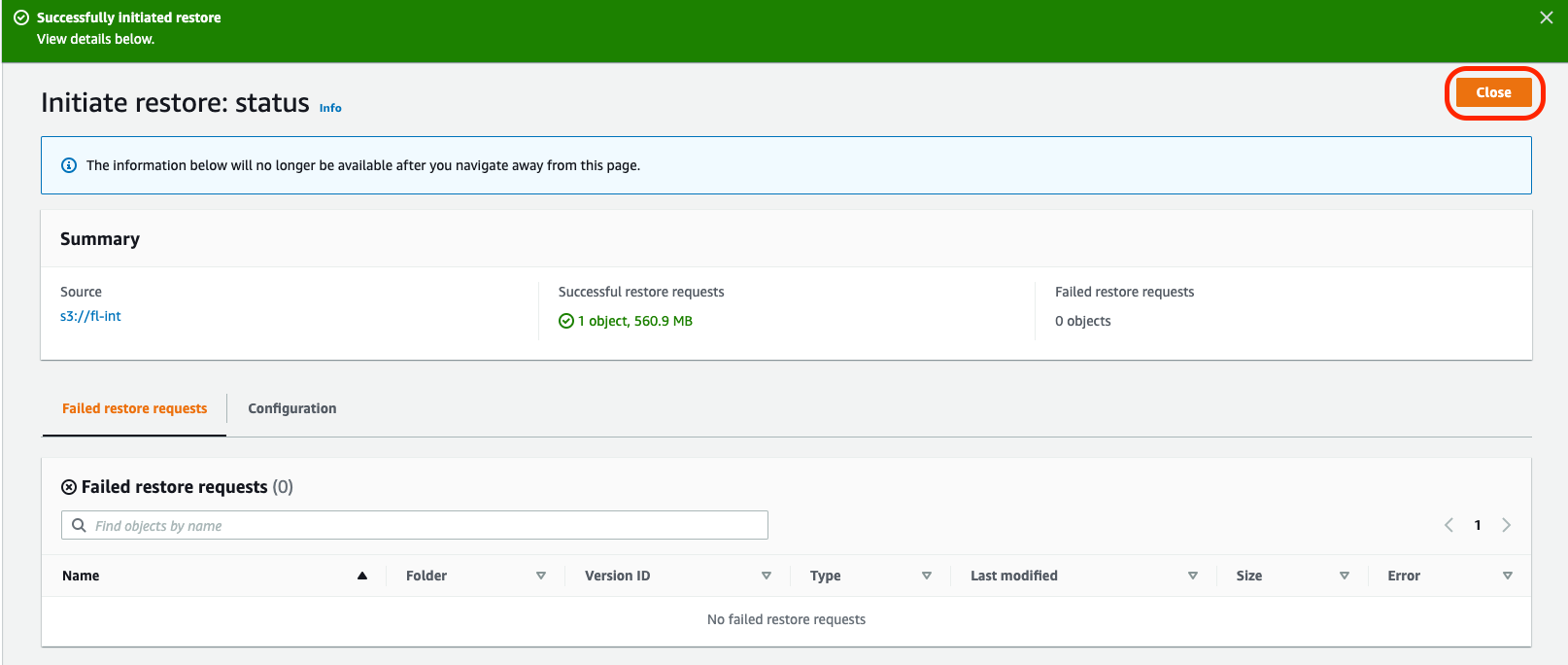Image resolution: width=1568 pixels, height=665 pixels.
Task: Click the 1 object, 560.9 MB success status
Action: tap(634, 321)
